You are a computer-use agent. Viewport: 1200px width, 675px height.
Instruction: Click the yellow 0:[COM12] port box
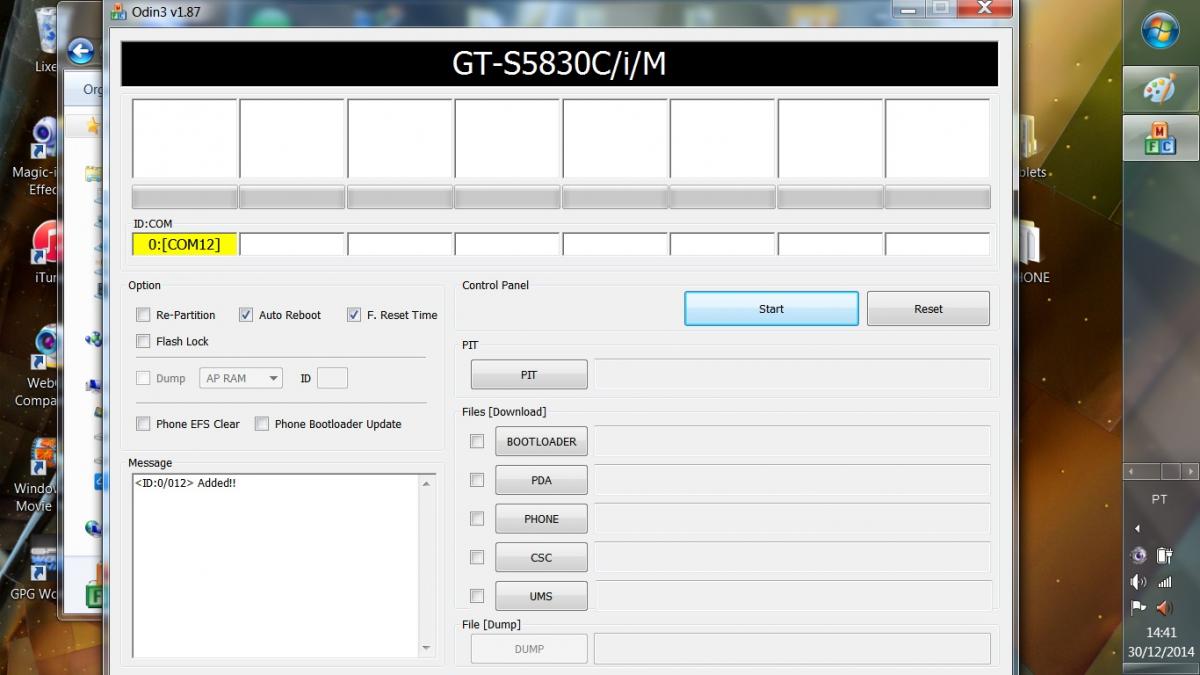[184, 244]
